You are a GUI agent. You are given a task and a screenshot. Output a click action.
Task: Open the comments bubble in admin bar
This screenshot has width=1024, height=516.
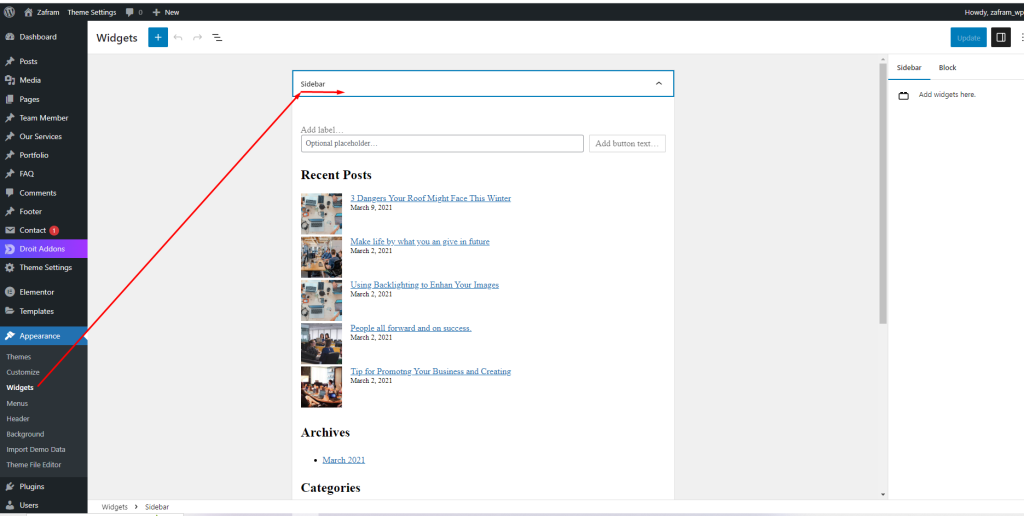pos(133,12)
